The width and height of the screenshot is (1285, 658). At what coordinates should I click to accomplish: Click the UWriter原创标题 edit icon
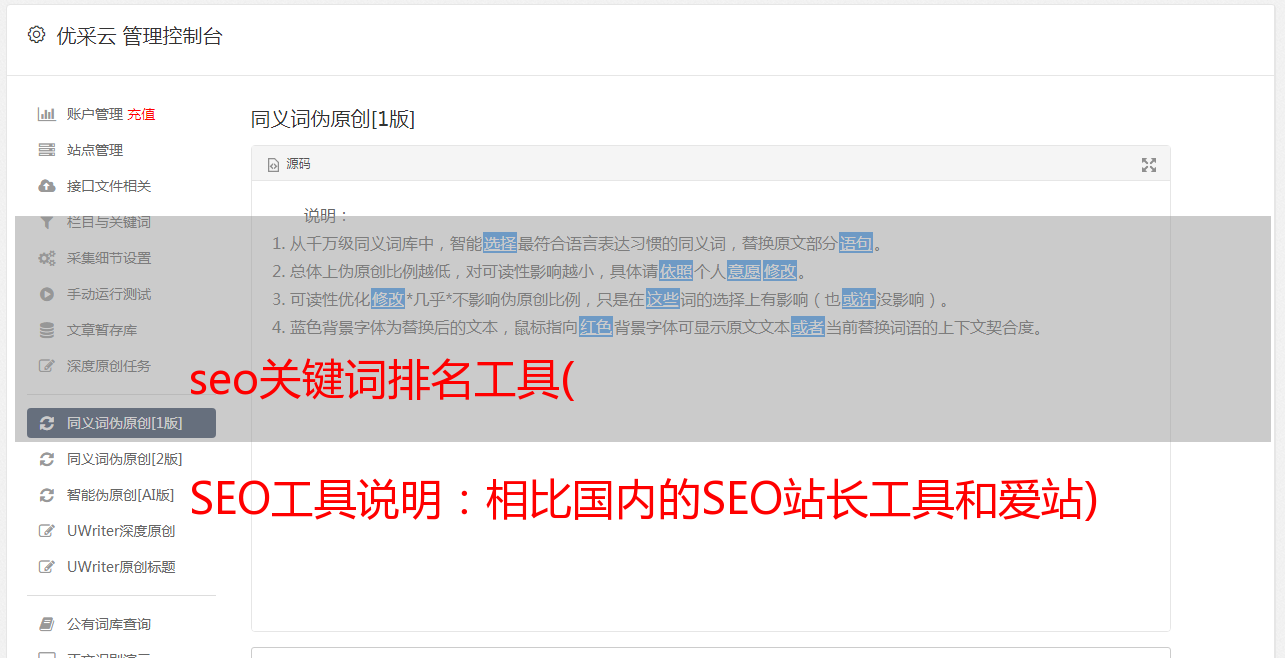46,567
